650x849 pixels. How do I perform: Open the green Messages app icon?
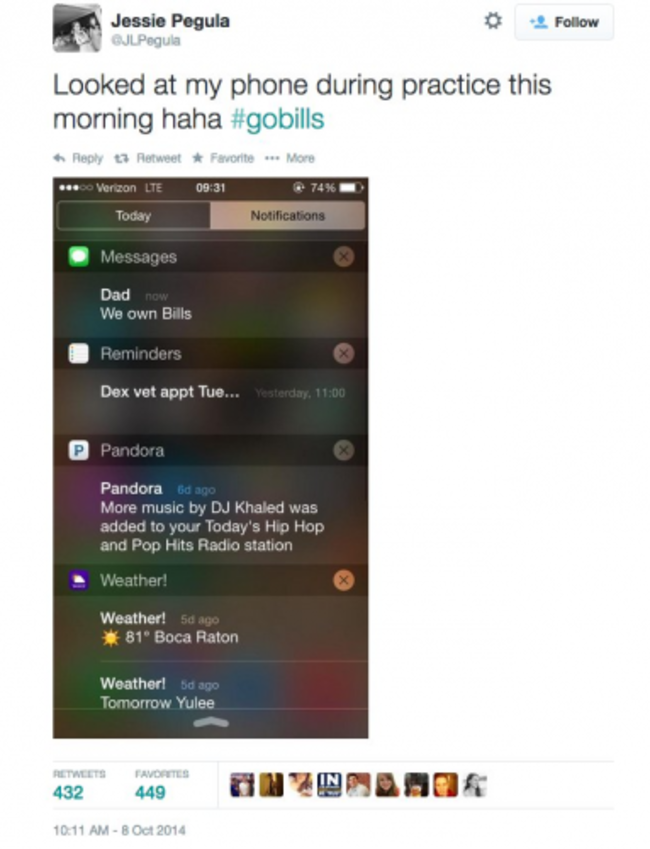point(79,256)
